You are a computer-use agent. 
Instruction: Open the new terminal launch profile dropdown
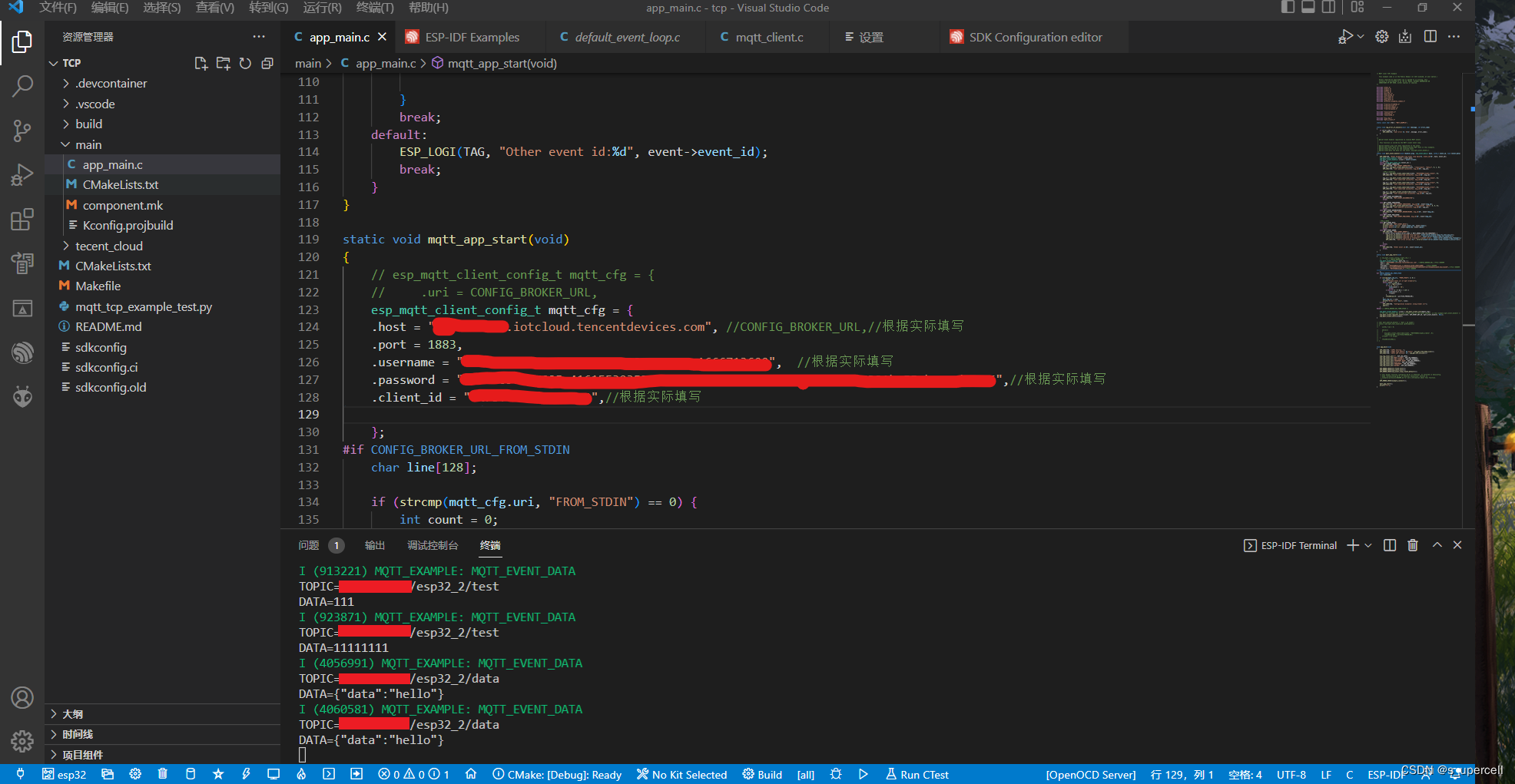[1368, 545]
